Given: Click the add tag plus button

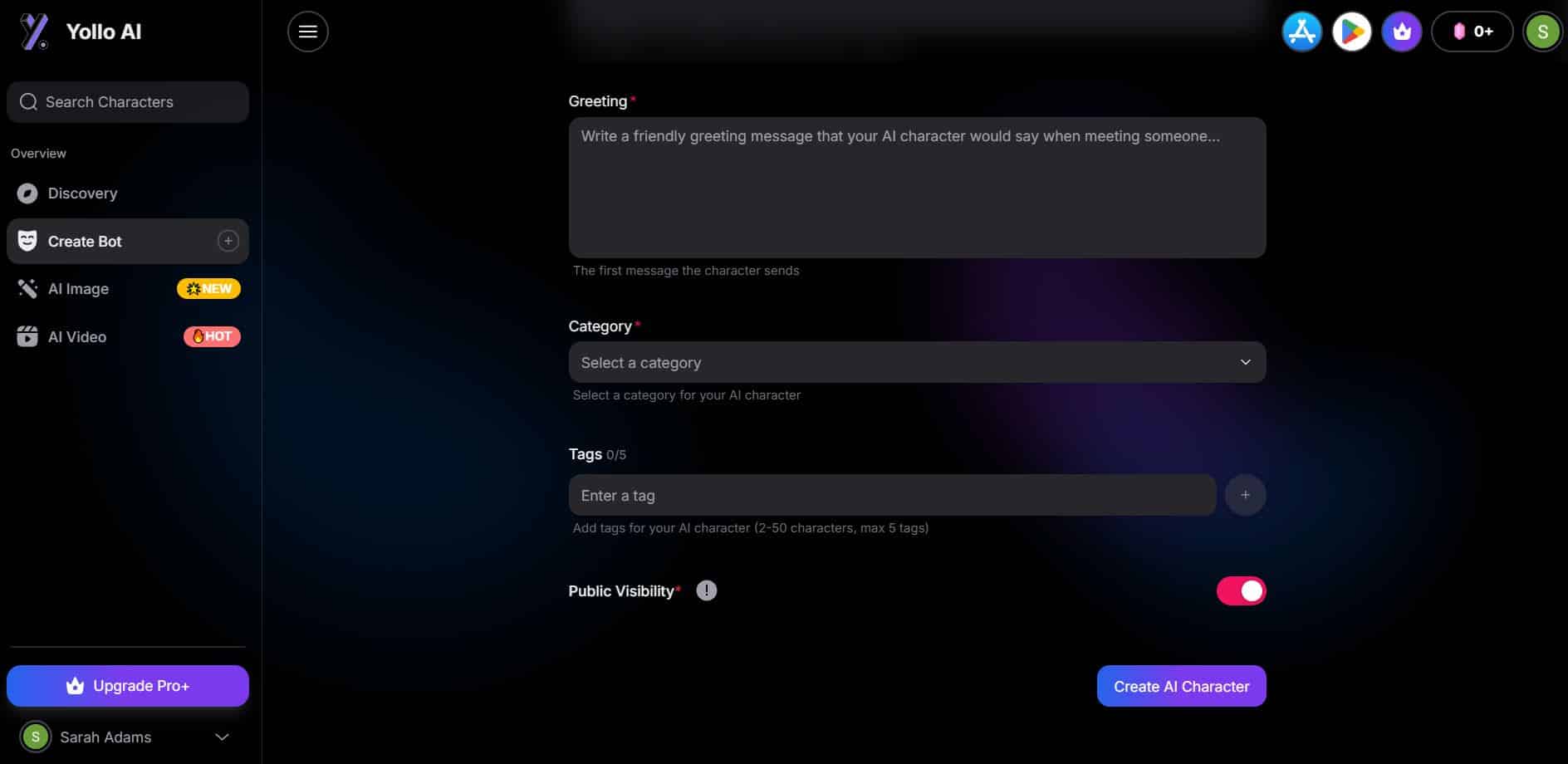Looking at the screenshot, I should click(1245, 495).
